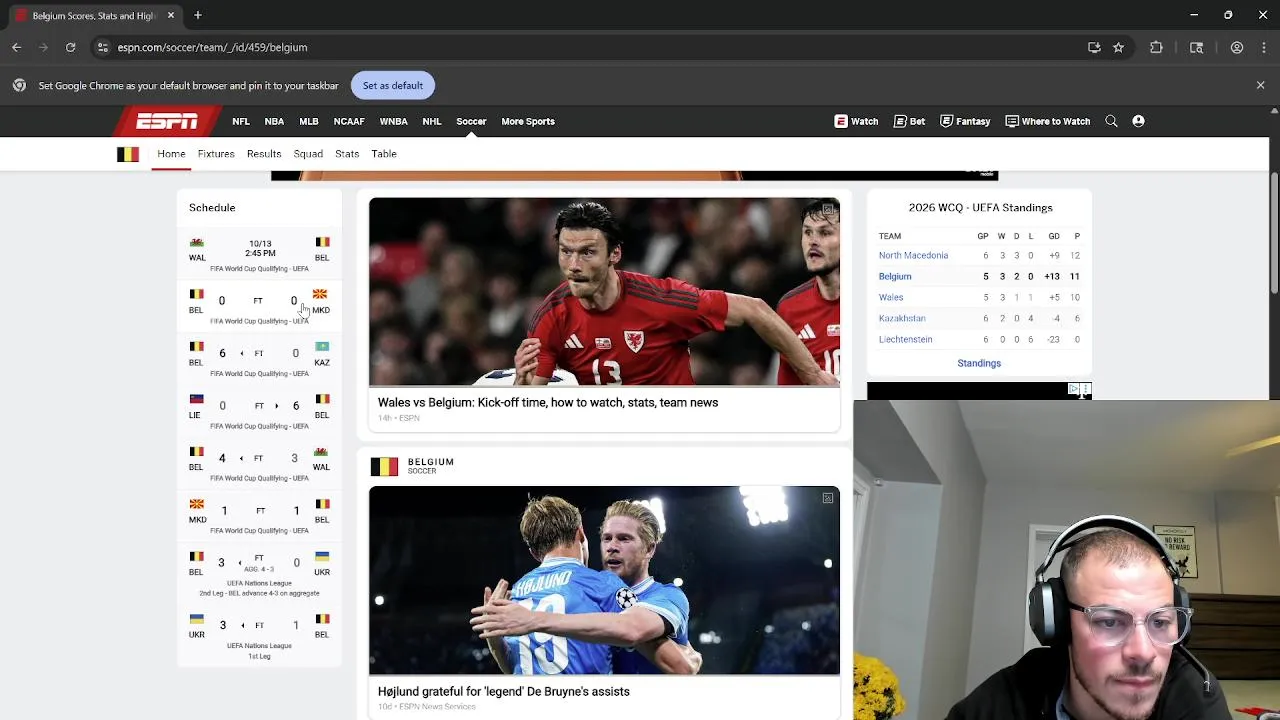The width and height of the screenshot is (1280, 720).
Task: Bookmark this page with star icon
Action: [x=1118, y=47]
